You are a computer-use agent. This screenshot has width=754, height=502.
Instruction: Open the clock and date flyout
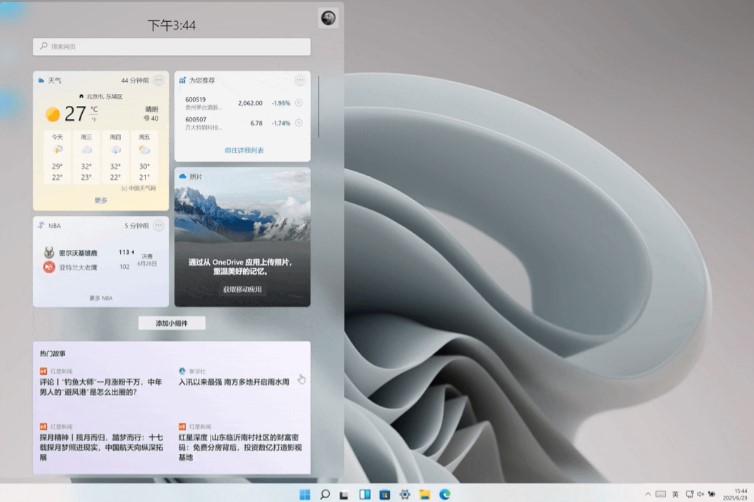736,494
